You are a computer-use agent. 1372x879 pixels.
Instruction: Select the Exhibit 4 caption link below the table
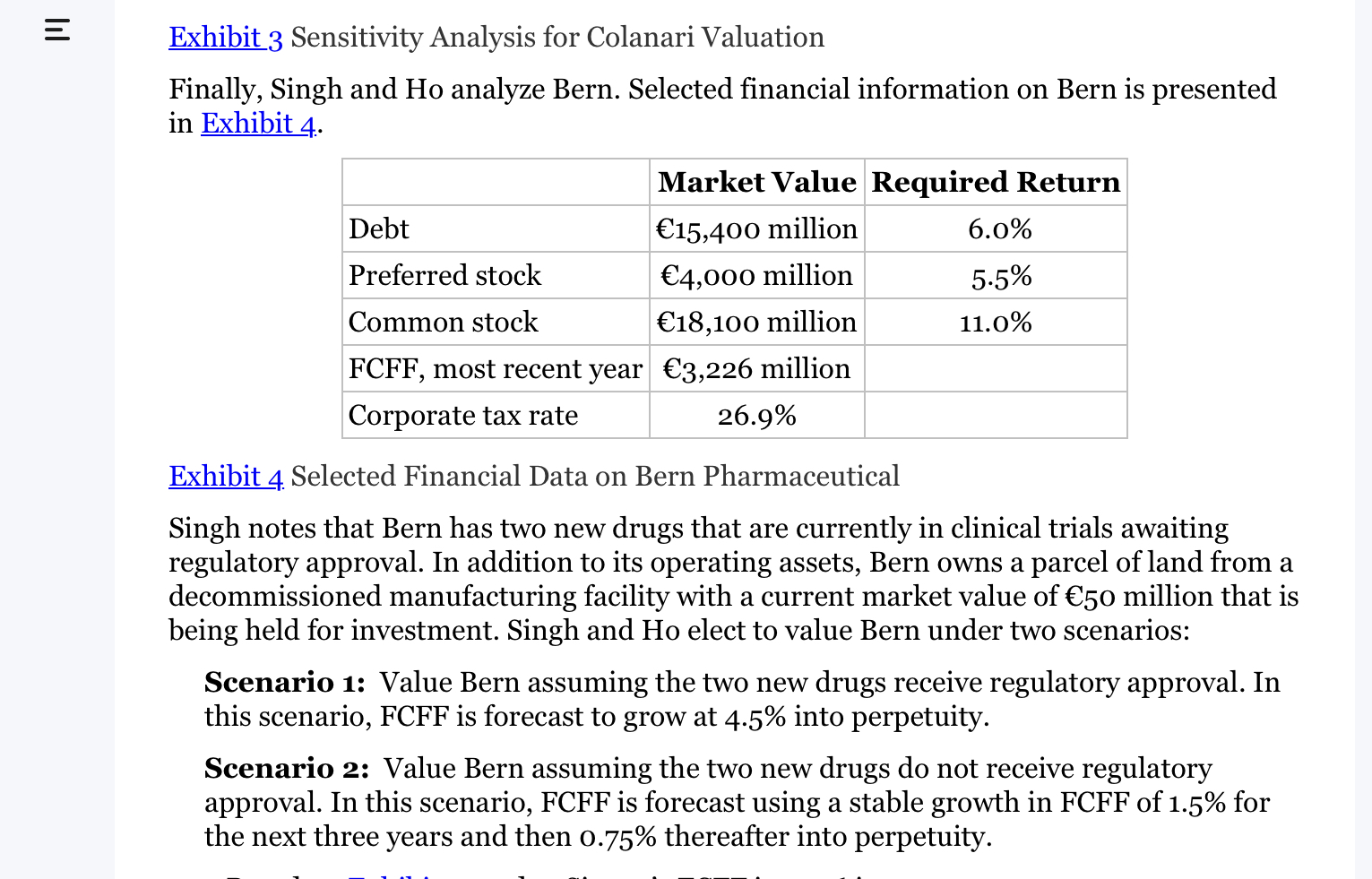pos(225,476)
